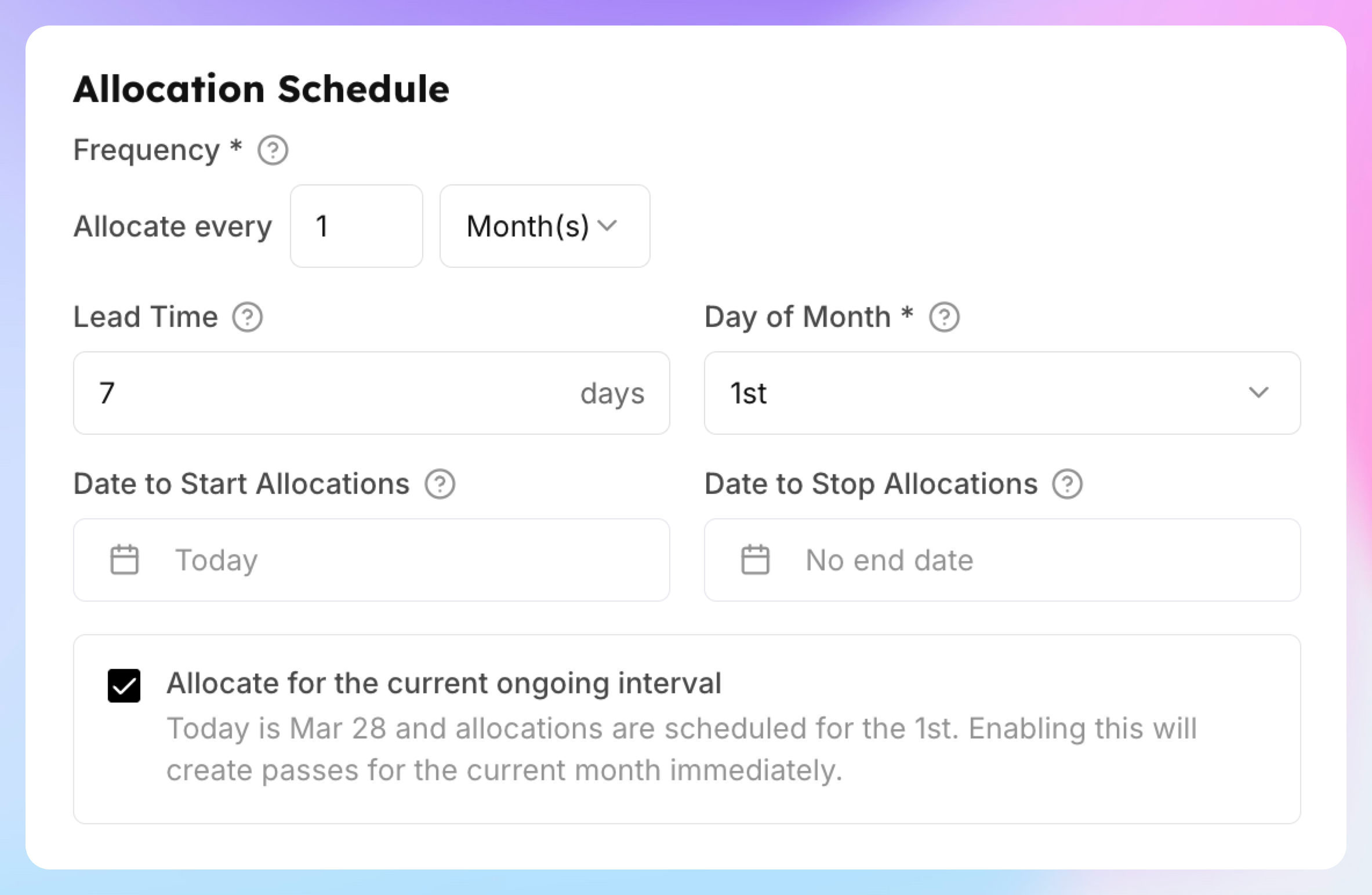Click the No end date placeholder text
The height and width of the screenshot is (895, 1372).
click(x=890, y=561)
